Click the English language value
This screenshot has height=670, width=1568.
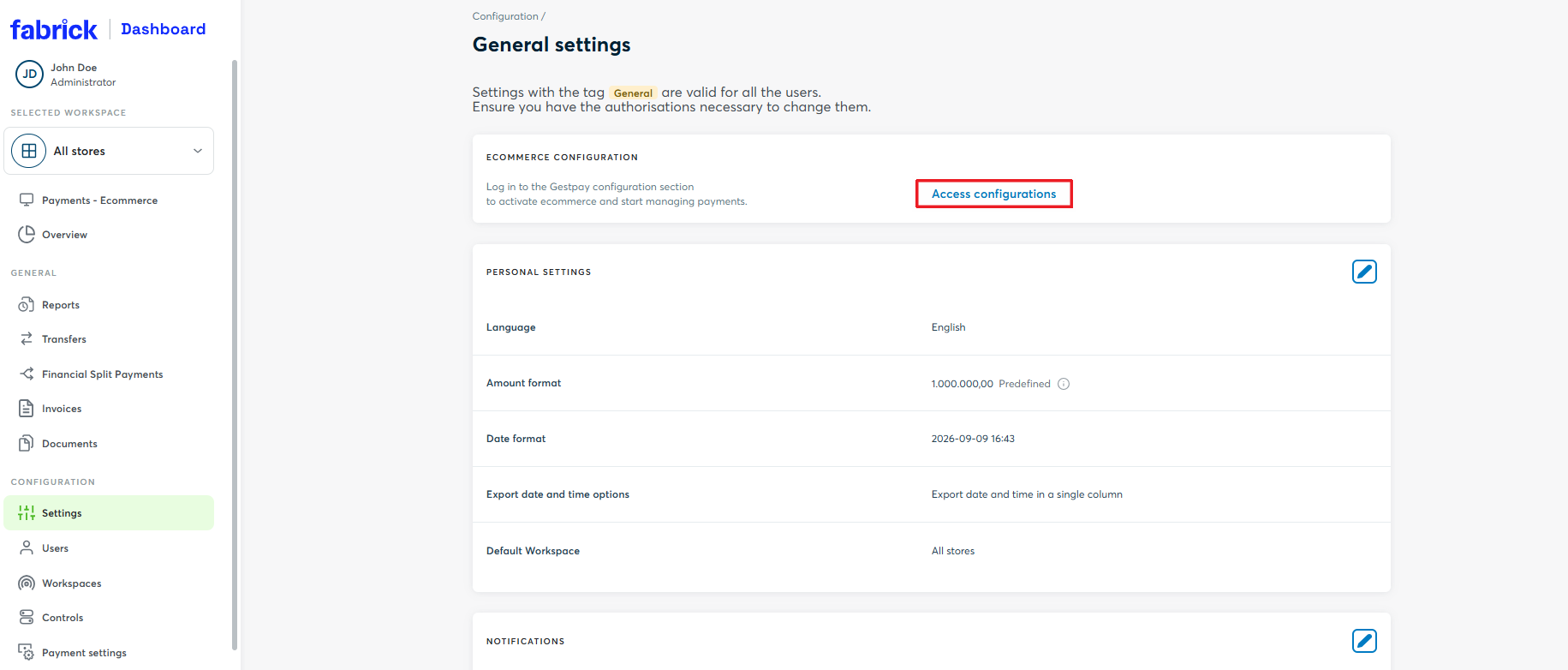pos(948,327)
